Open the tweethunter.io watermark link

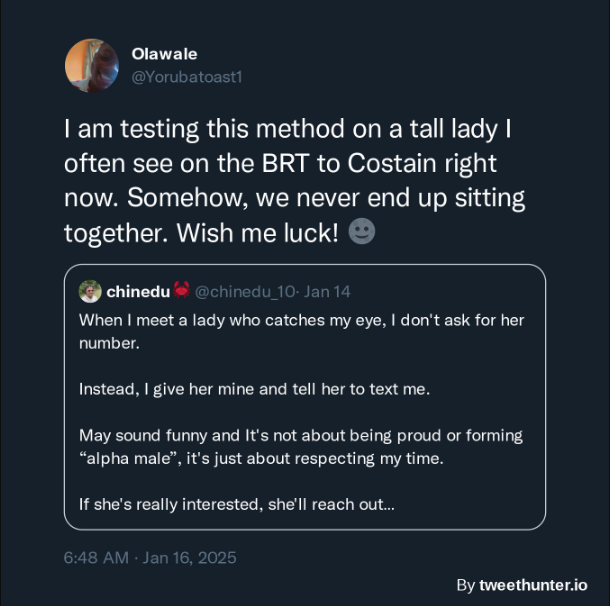click(x=533, y=585)
